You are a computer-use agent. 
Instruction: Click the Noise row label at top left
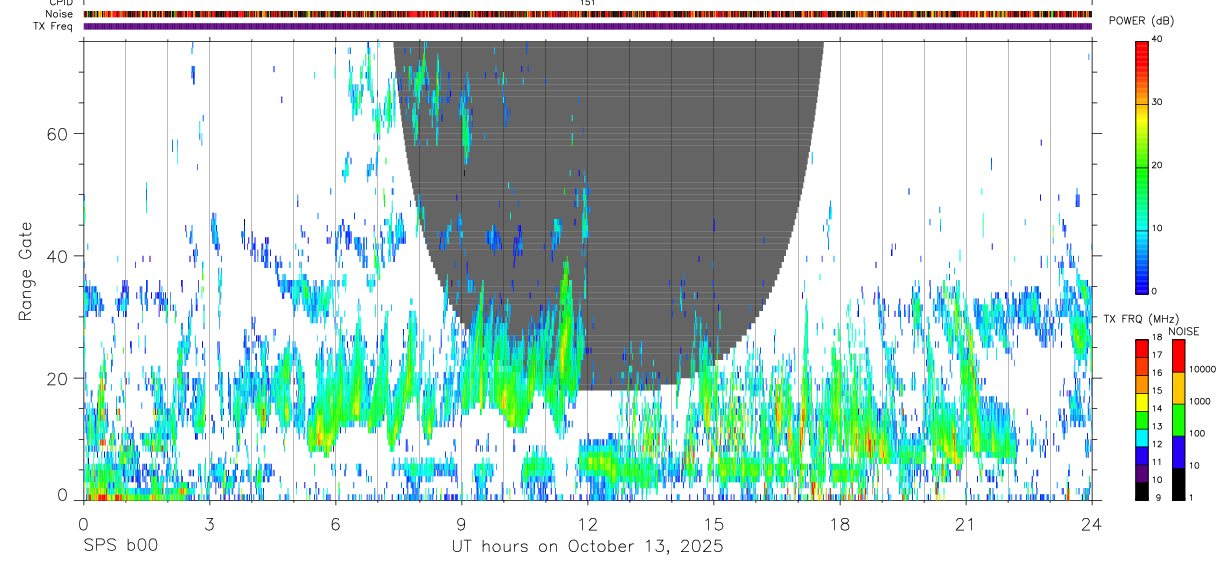[x=61, y=14]
